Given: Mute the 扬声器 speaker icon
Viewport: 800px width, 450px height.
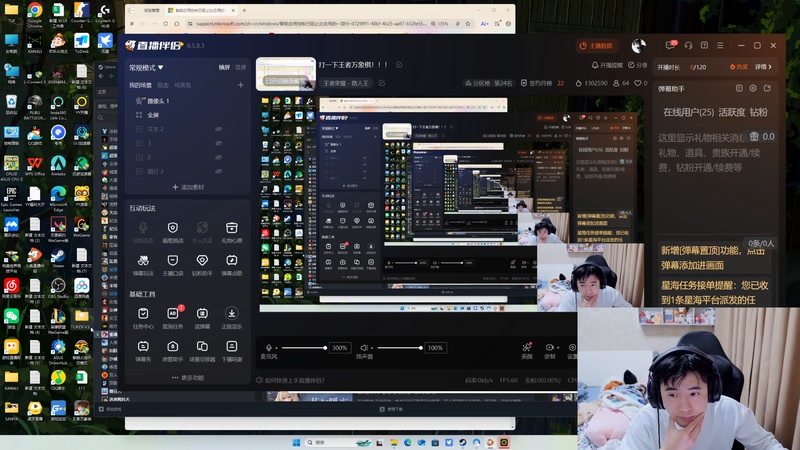Looking at the screenshot, I should [364, 347].
